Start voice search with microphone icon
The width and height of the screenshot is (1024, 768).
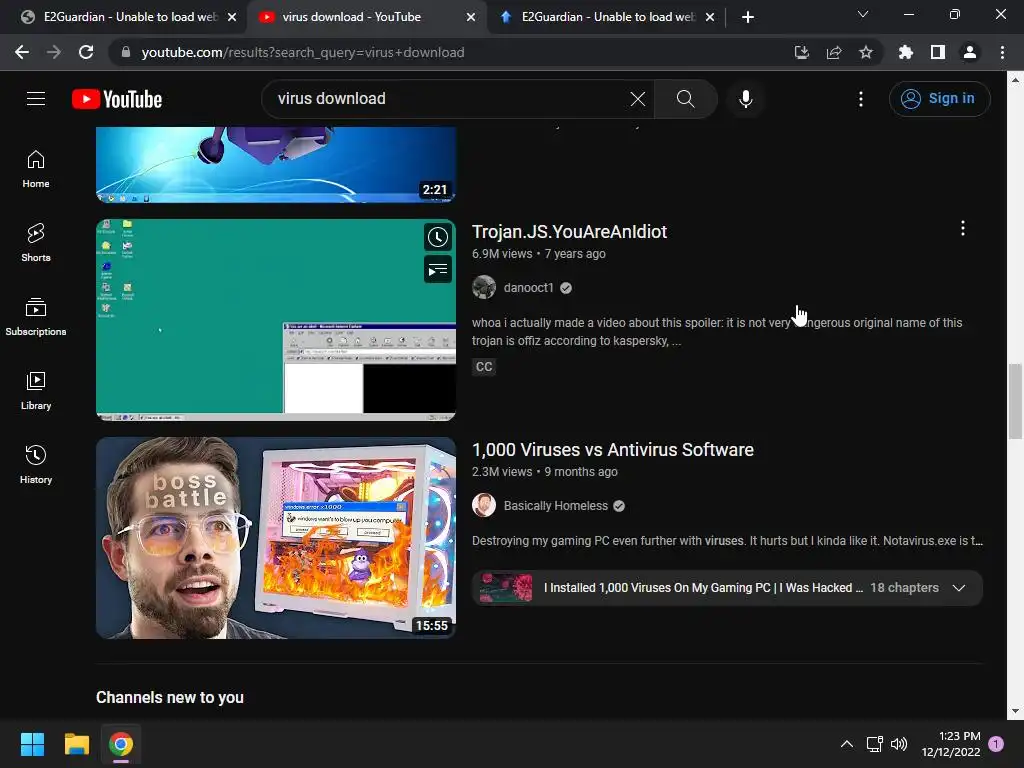click(745, 99)
